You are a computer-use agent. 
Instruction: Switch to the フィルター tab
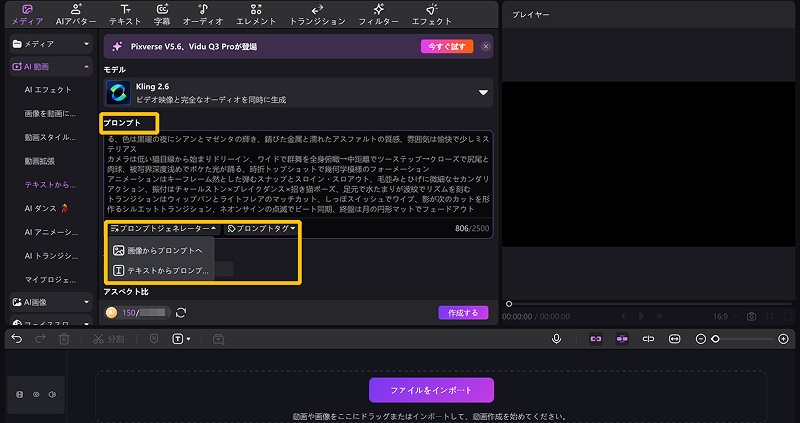(x=378, y=15)
